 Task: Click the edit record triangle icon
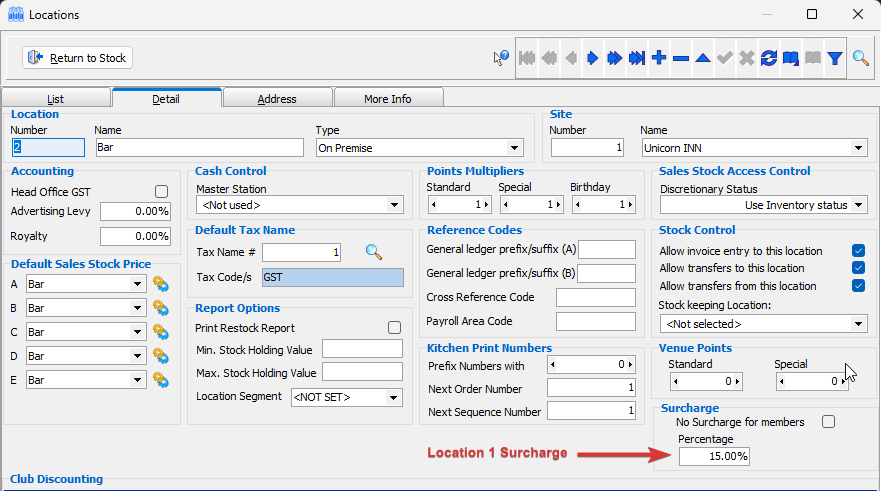point(703,58)
